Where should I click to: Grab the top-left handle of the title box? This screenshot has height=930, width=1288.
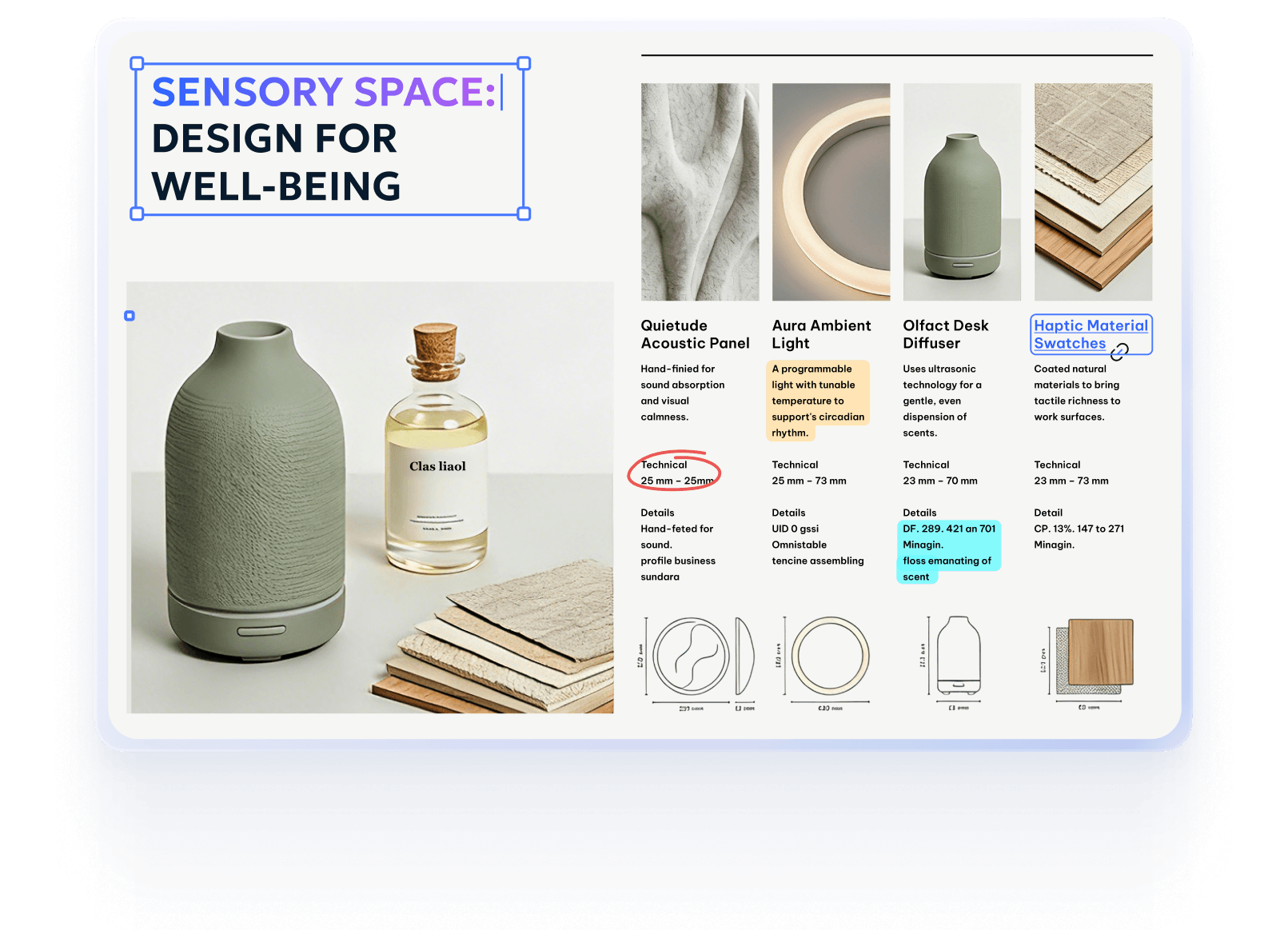tap(137, 63)
